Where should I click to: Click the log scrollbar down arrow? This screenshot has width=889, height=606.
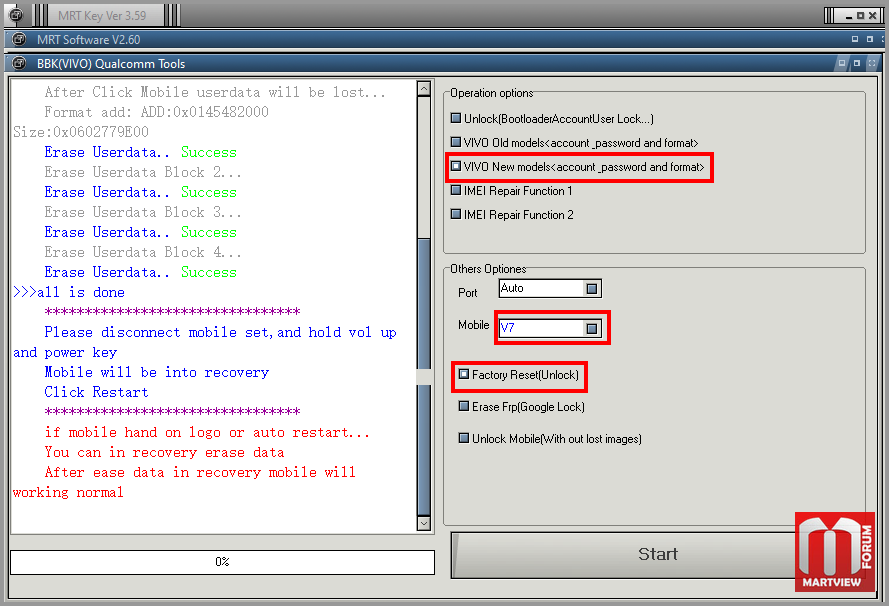424,523
